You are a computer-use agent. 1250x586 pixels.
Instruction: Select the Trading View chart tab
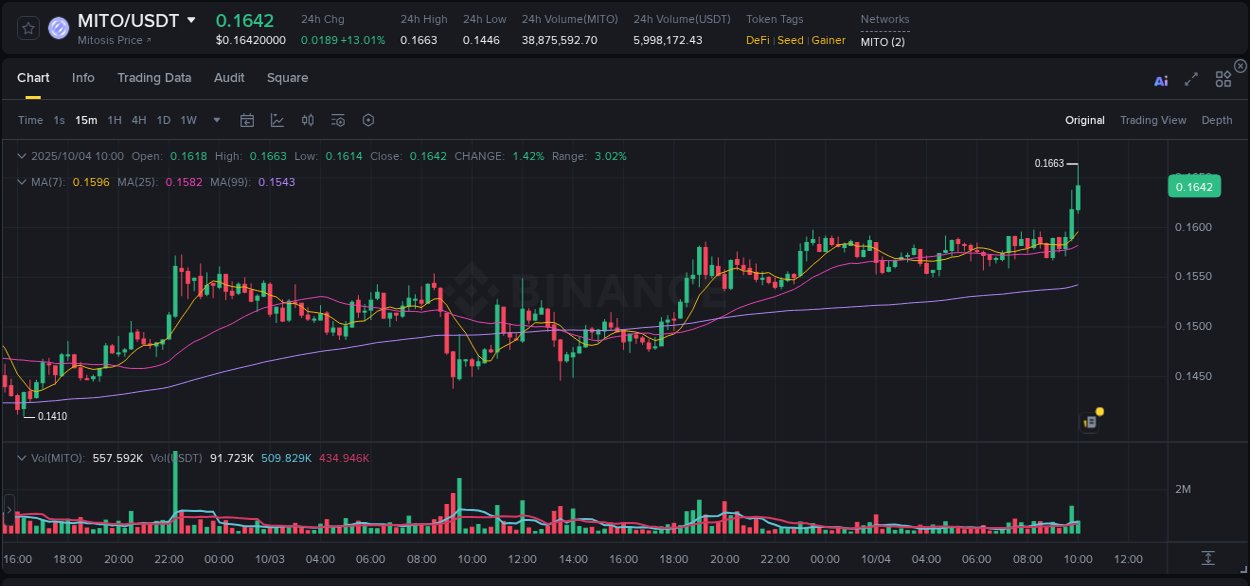click(1153, 119)
